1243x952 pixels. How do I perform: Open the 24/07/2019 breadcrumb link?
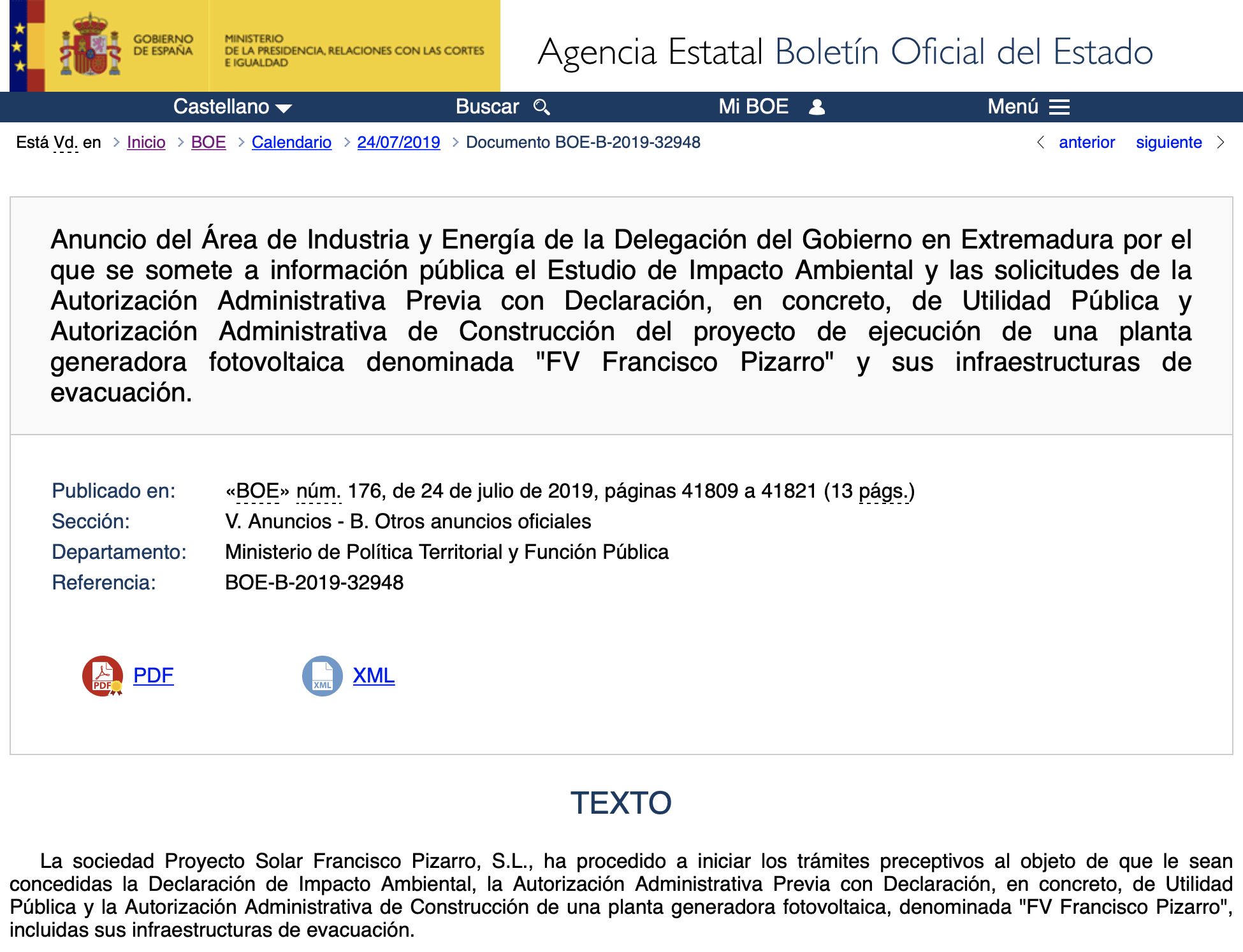pyautogui.click(x=398, y=142)
